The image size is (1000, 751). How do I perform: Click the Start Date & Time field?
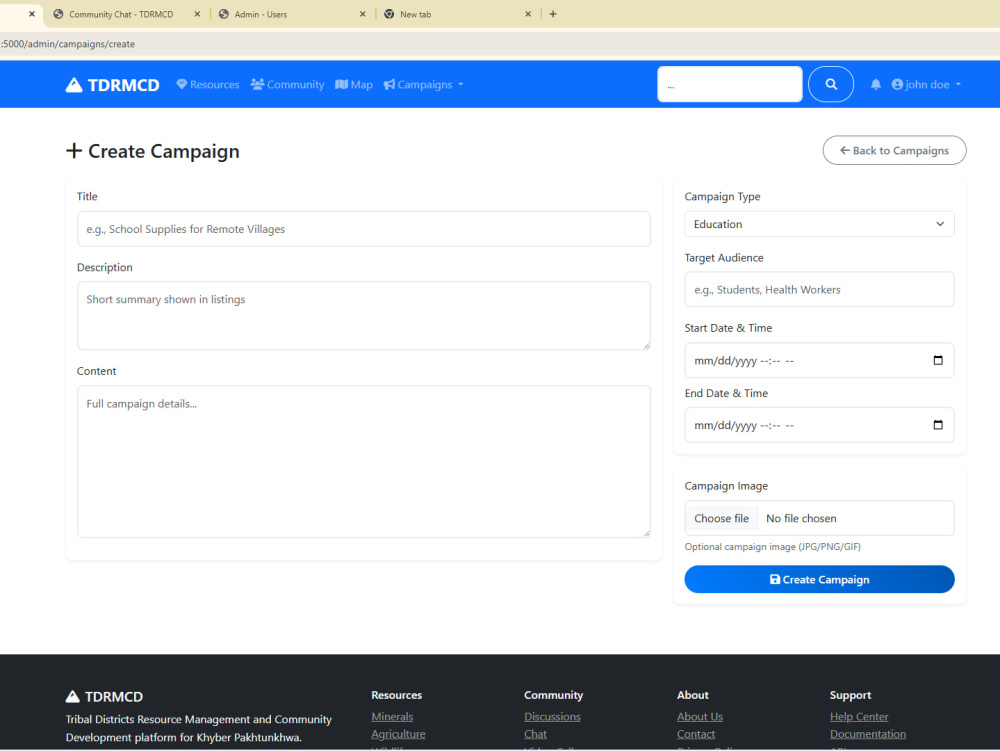[x=819, y=360]
